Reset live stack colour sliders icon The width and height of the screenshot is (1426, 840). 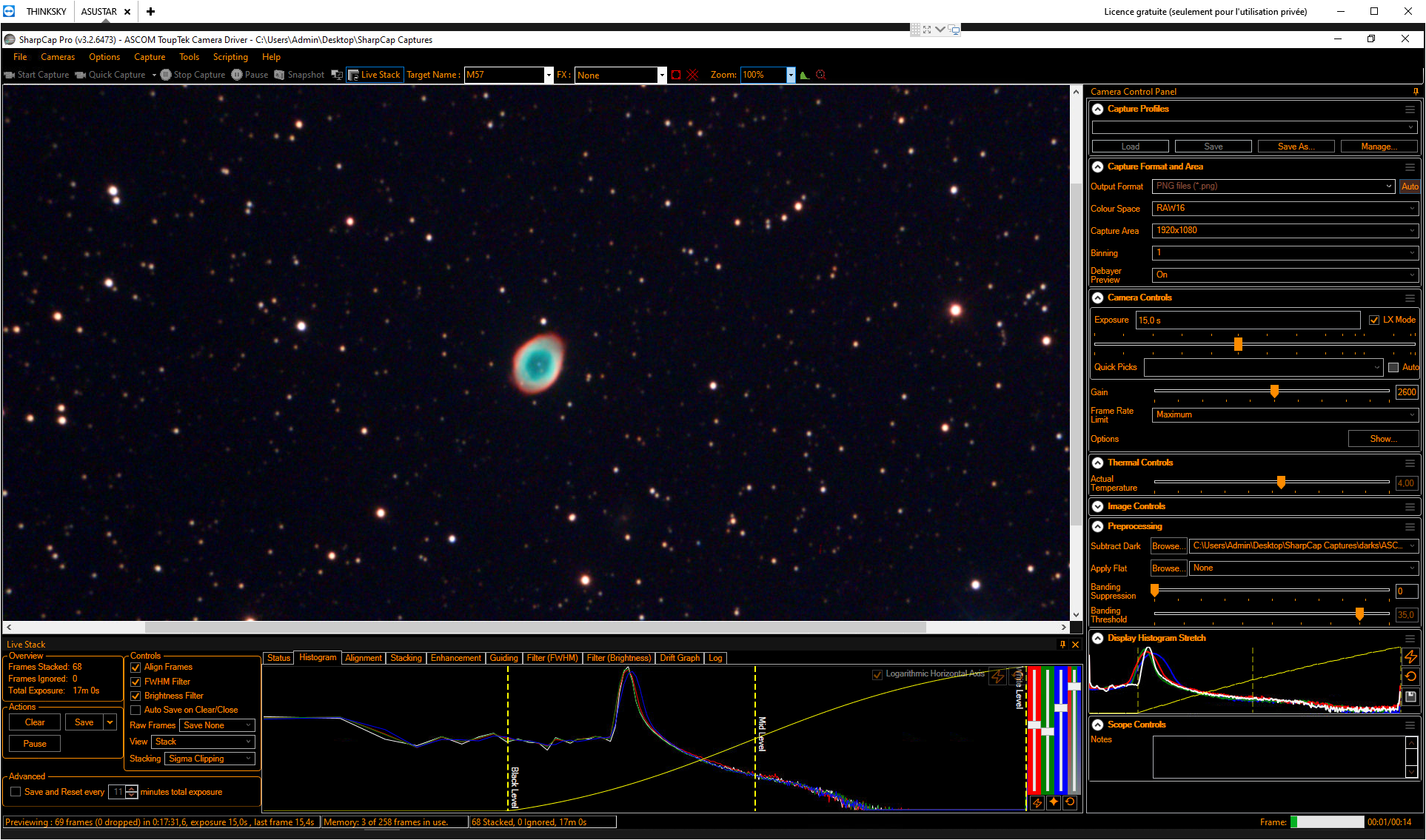tap(1070, 802)
